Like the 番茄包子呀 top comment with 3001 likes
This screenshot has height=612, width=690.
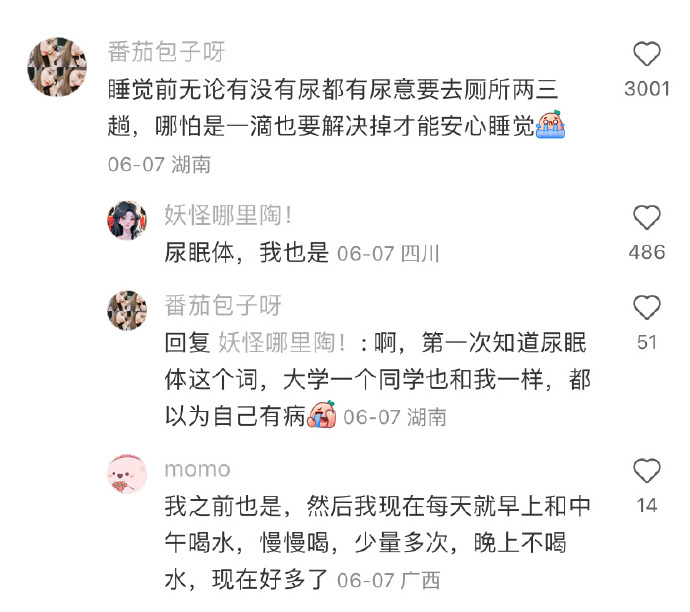click(646, 54)
